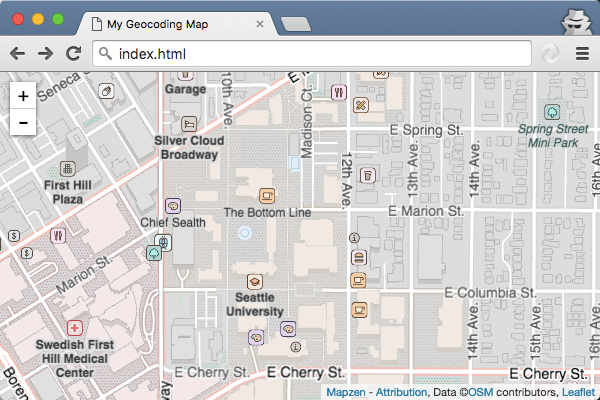Click the Swedish First Hill Medical Center label

[75, 359]
